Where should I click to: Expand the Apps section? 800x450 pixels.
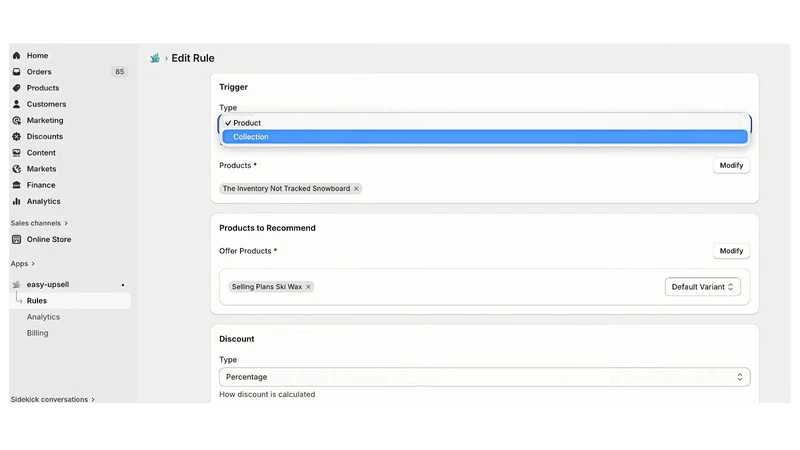(22, 264)
